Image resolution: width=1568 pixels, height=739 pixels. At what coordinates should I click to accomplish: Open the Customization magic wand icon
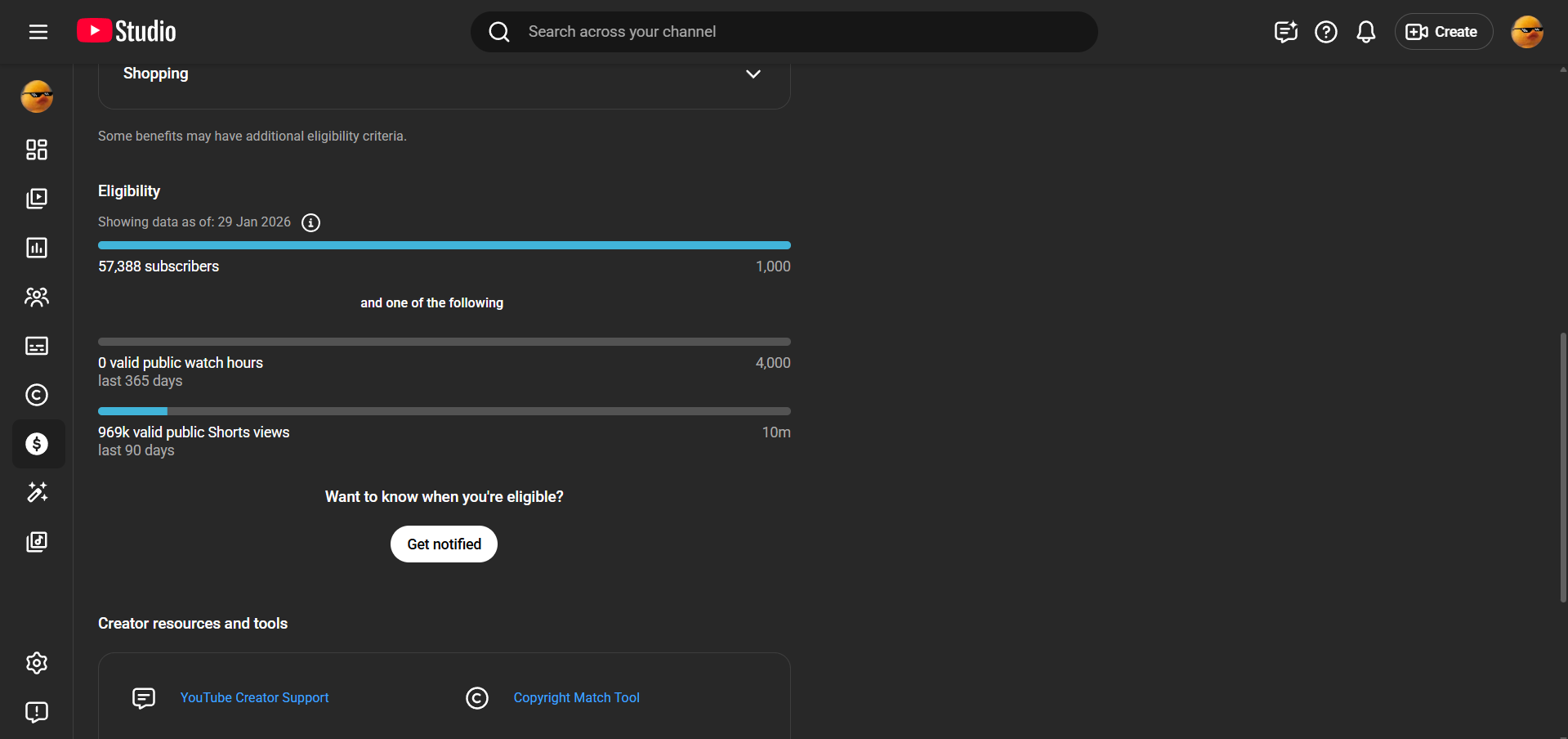click(37, 492)
